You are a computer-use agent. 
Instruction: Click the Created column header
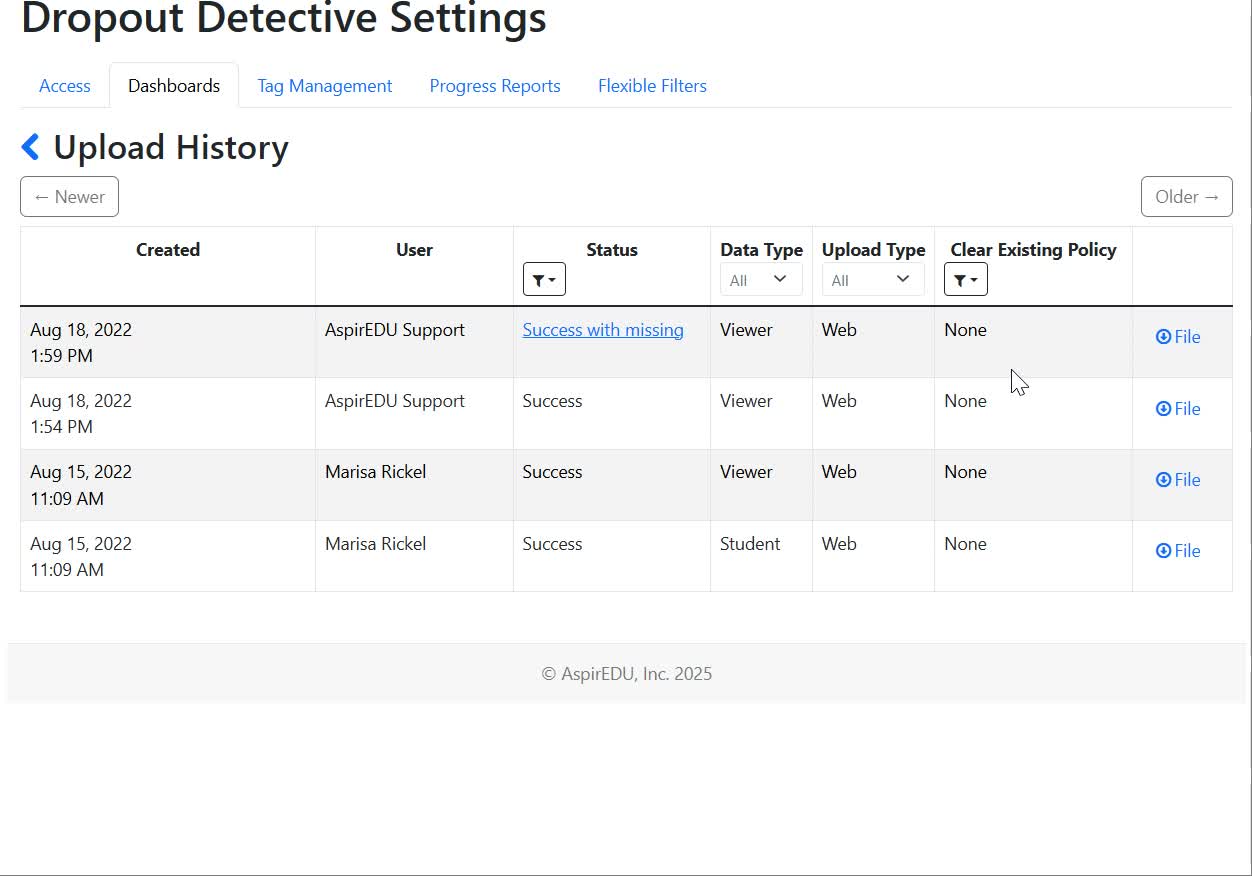[168, 250]
